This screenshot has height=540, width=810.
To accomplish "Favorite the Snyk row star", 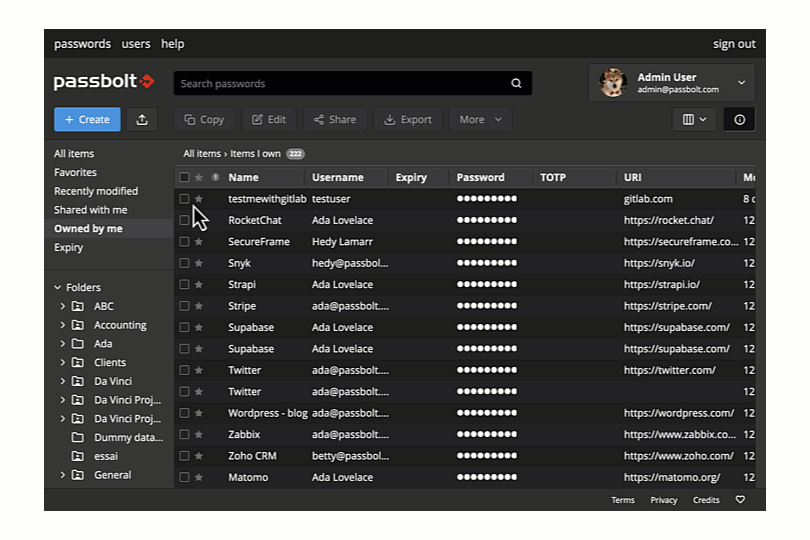I will tap(199, 263).
